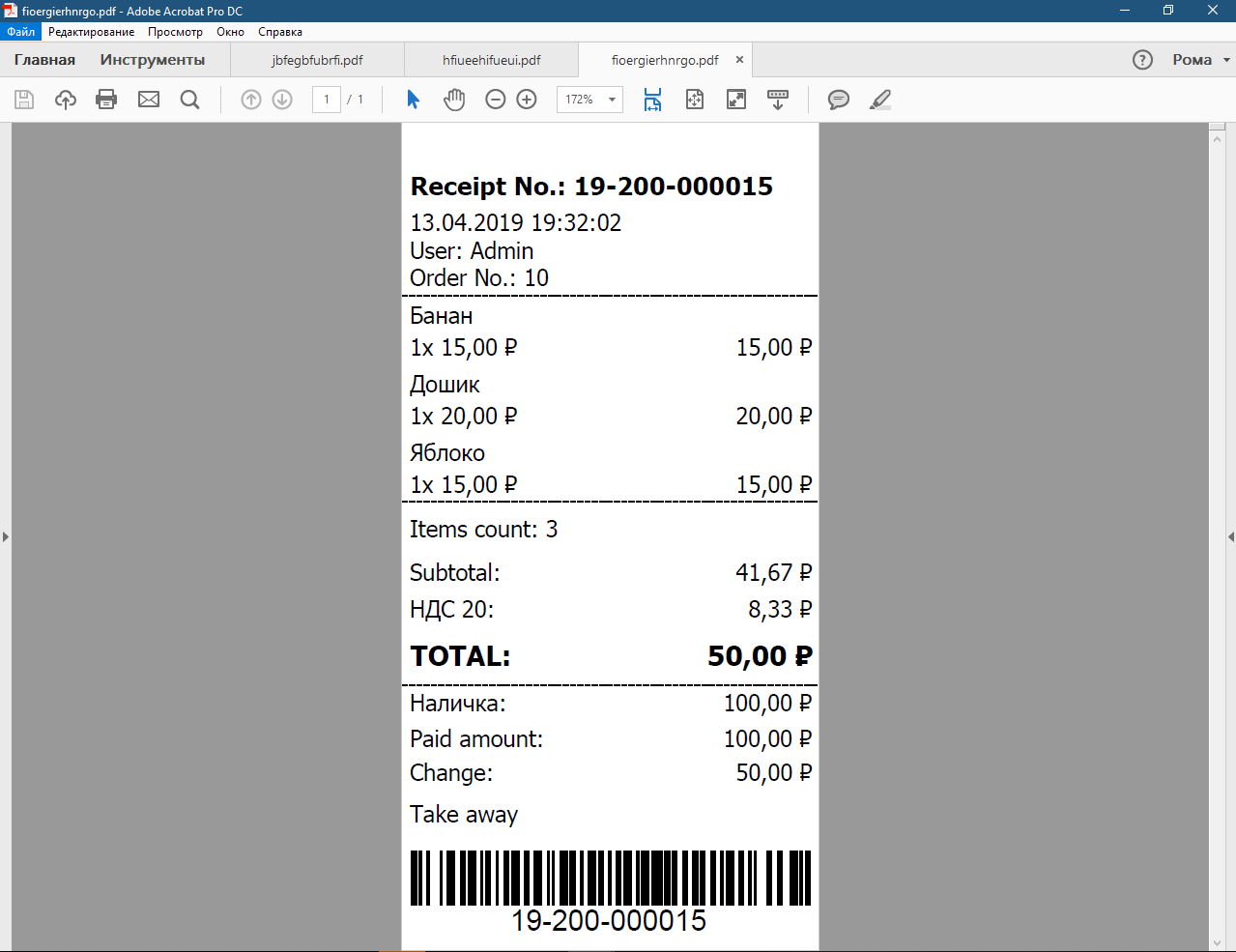Viewport: 1236px width, 952px height.
Task: Open the search magnifier tool
Action: coord(190,100)
